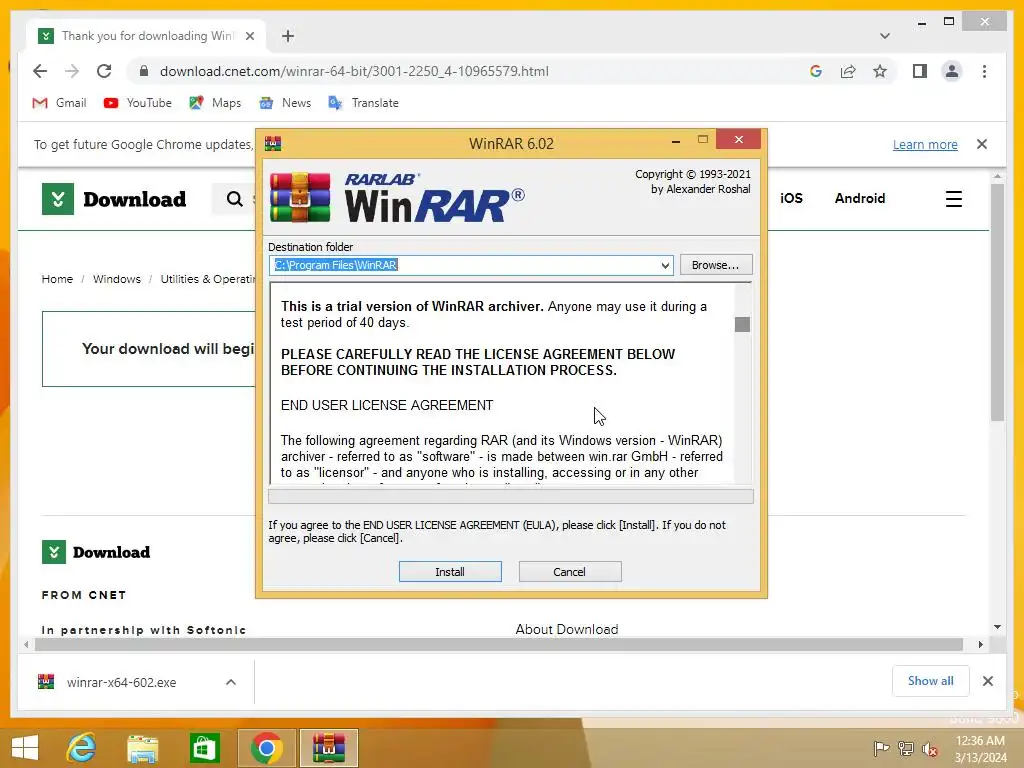
Task: Open the YouTube bookmark
Action: (138, 103)
